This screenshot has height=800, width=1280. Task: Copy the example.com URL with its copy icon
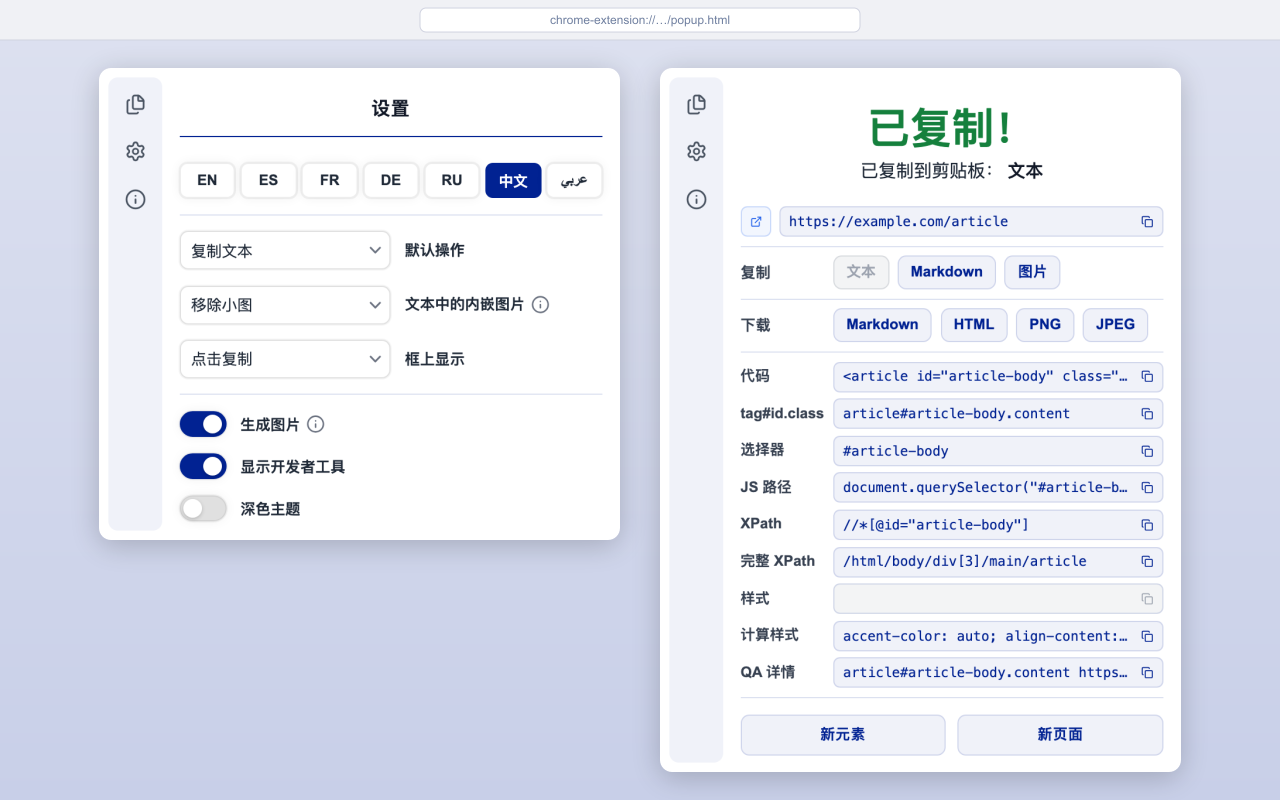coord(1147,222)
